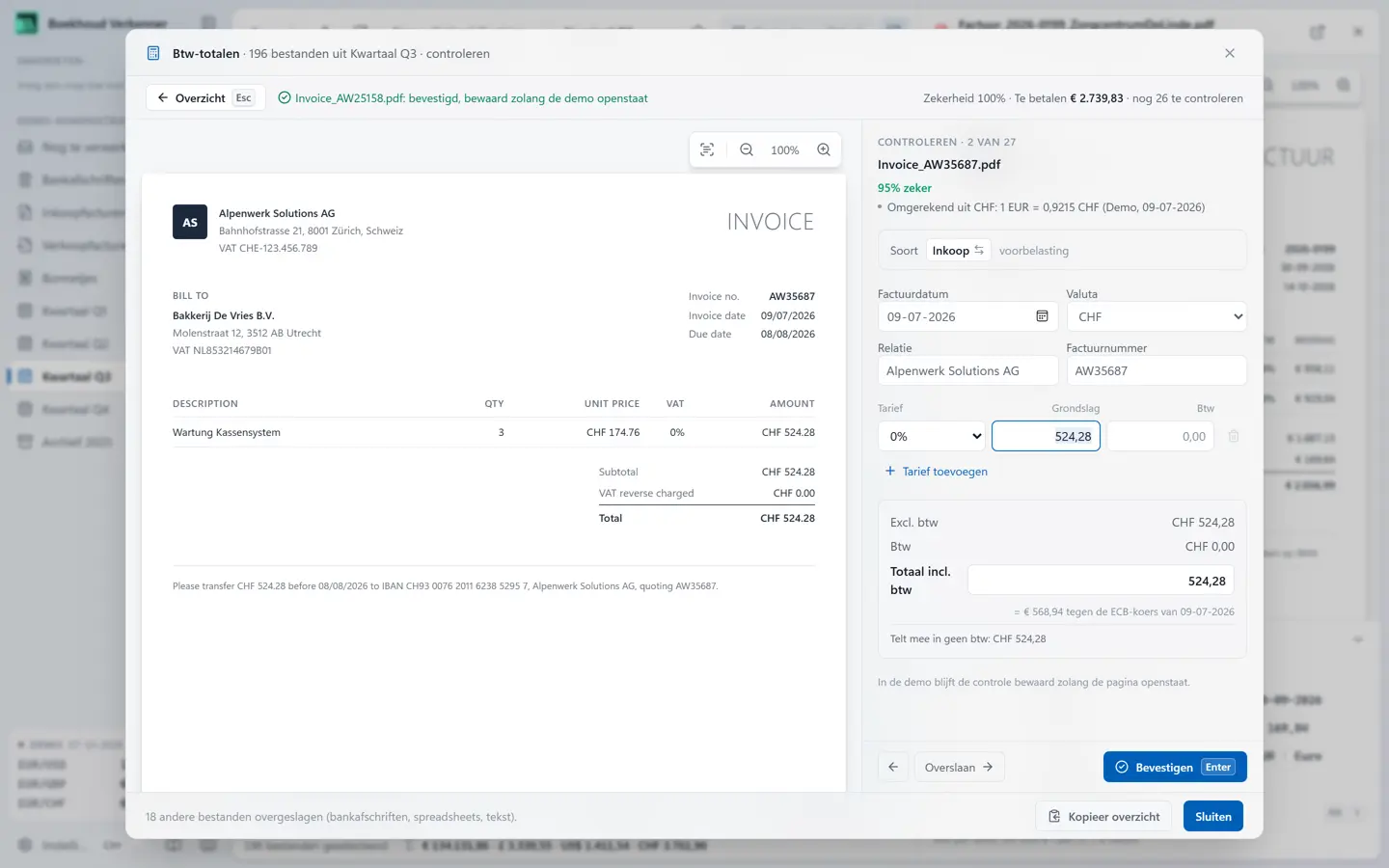Zoom in the invoice preview
The width and height of the screenshot is (1389, 868).
coord(824,149)
